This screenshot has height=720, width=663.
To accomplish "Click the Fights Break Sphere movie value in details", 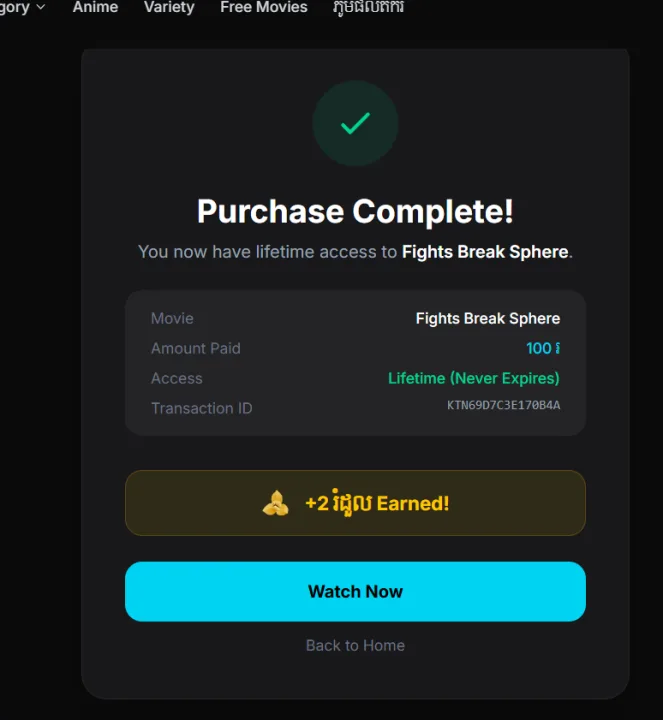I will [x=487, y=318].
